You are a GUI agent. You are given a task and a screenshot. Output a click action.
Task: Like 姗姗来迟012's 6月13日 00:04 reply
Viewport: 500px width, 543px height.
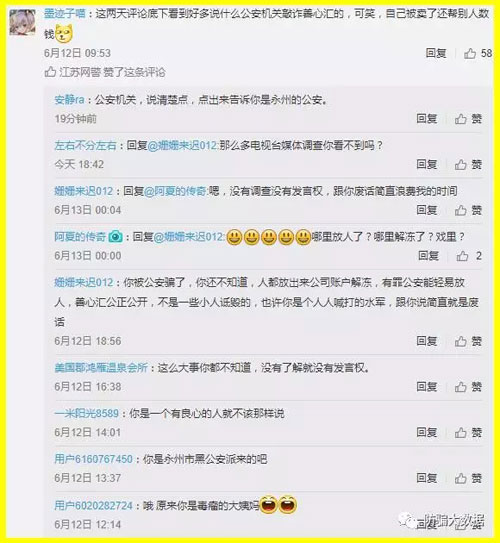[x=468, y=210]
